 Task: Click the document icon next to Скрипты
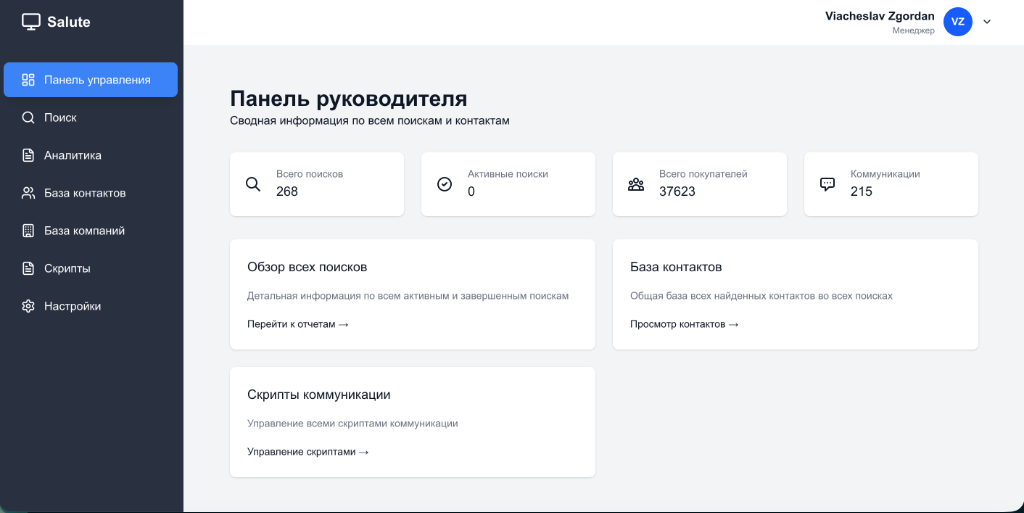click(28, 268)
